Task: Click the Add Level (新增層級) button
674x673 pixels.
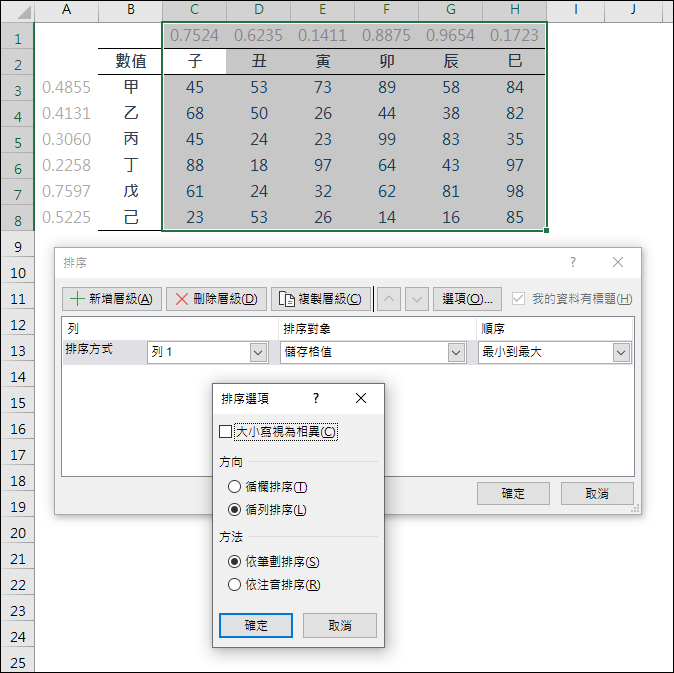Action: [112, 299]
